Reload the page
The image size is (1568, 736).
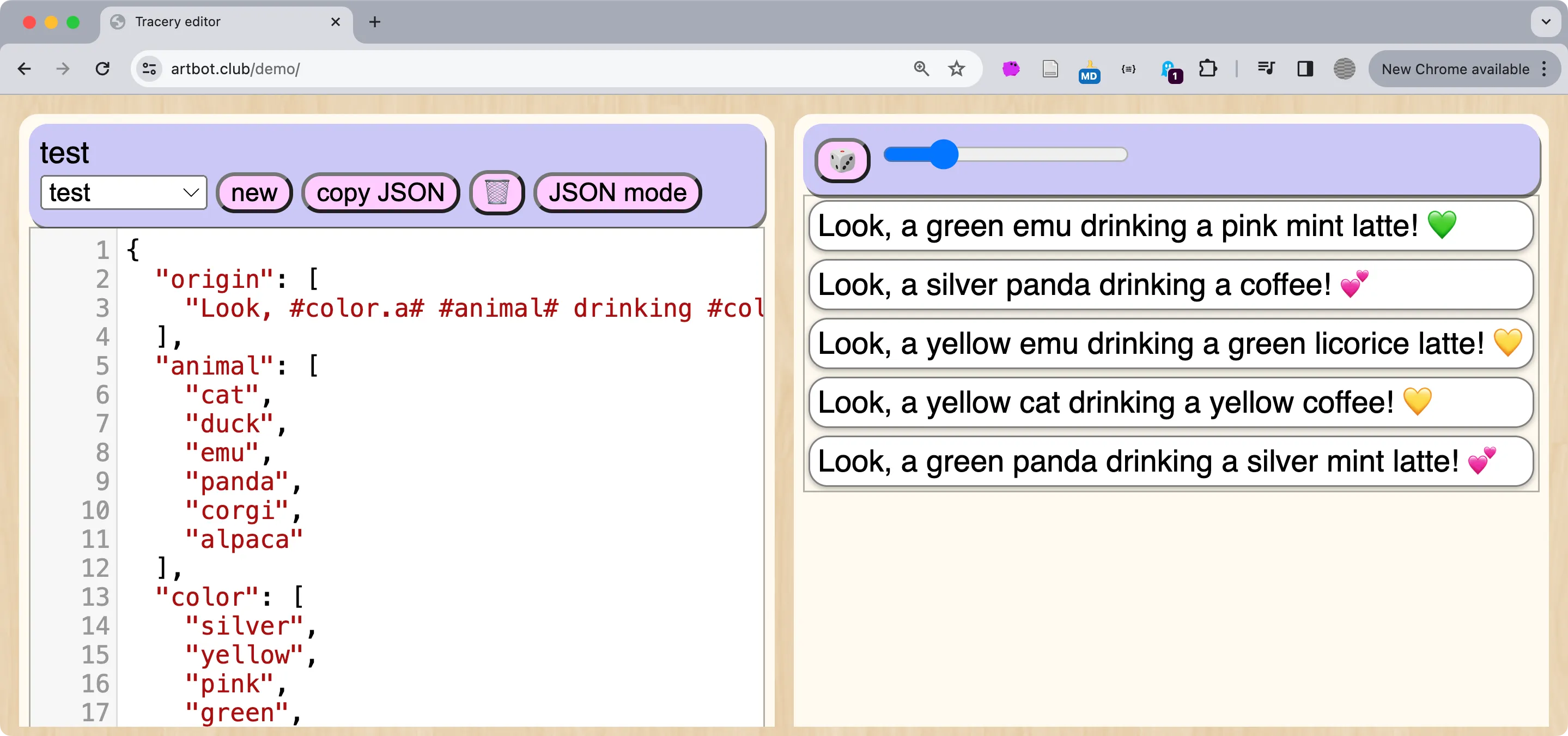pyautogui.click(x=102, y=69)
